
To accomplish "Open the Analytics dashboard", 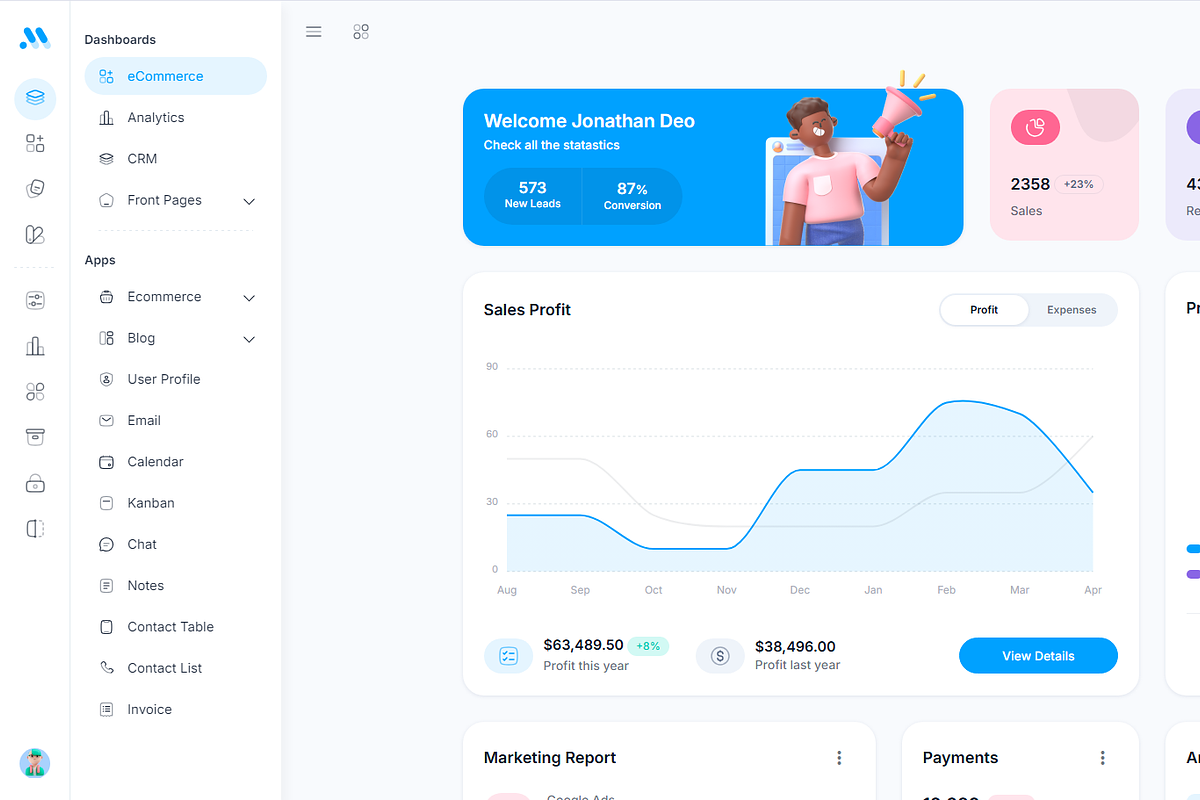I will coord(156,117).
